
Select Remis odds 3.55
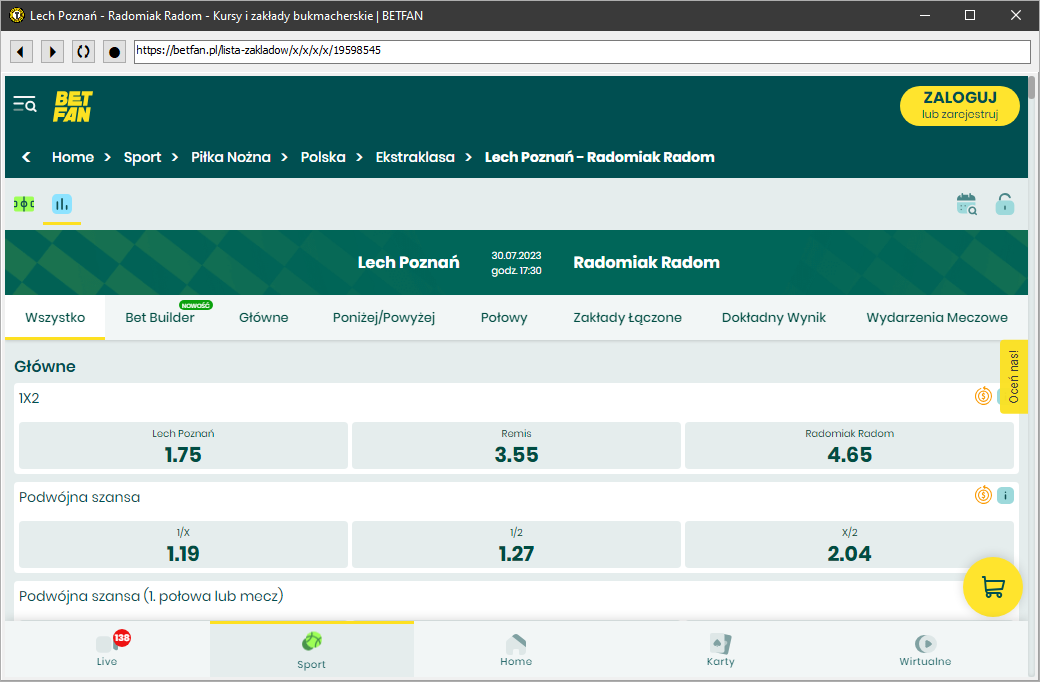click(516, 446)
